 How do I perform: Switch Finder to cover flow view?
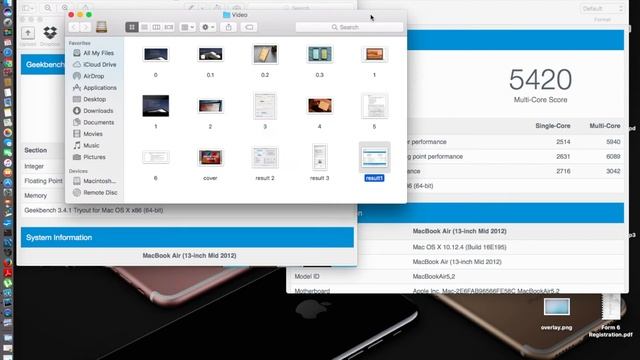click(x=169, y=27)
